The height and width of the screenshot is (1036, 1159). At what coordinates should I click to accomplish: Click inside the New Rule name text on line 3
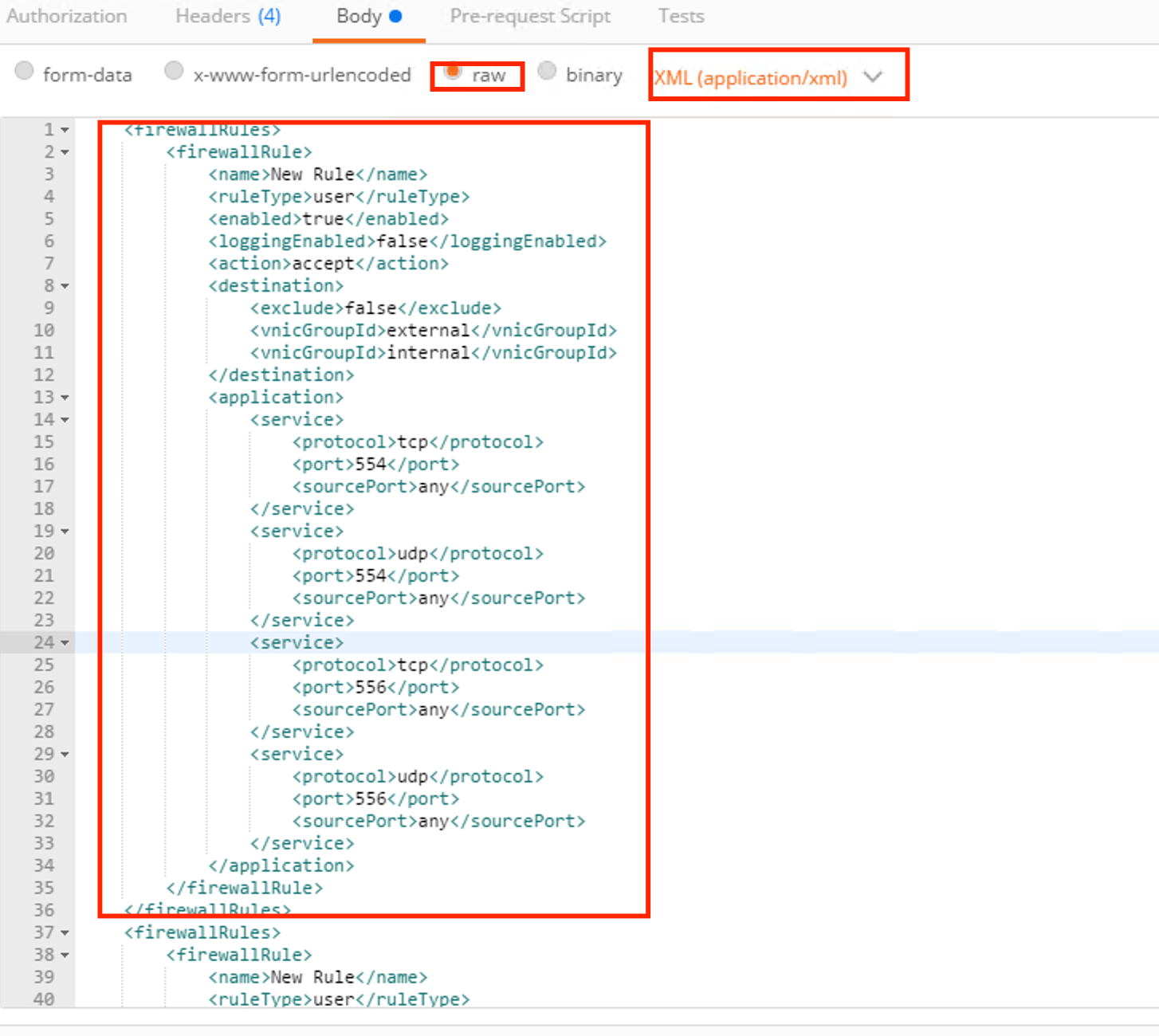click(312, 175)
